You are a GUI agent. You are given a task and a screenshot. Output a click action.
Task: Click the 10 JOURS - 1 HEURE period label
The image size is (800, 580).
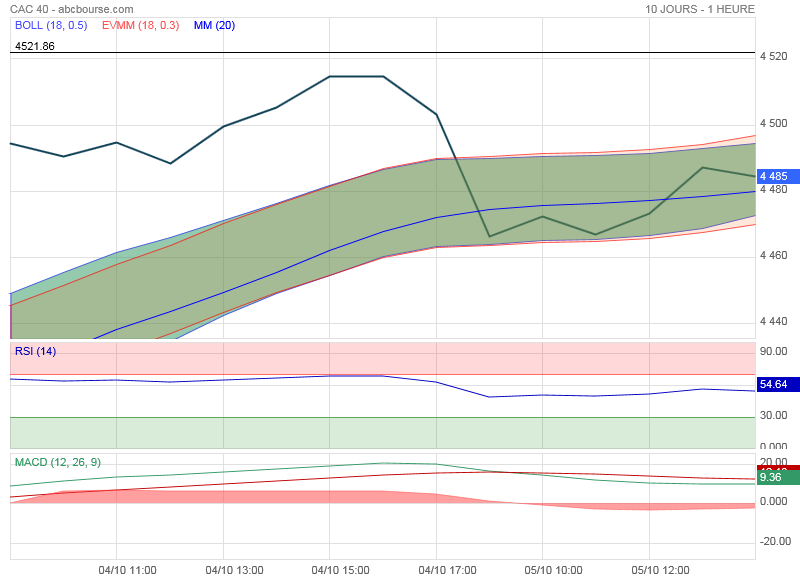click(700, 9)
